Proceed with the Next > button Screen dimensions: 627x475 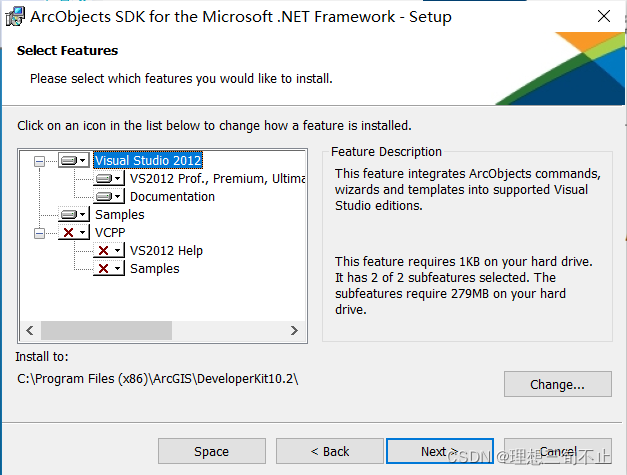pos(440,451)
